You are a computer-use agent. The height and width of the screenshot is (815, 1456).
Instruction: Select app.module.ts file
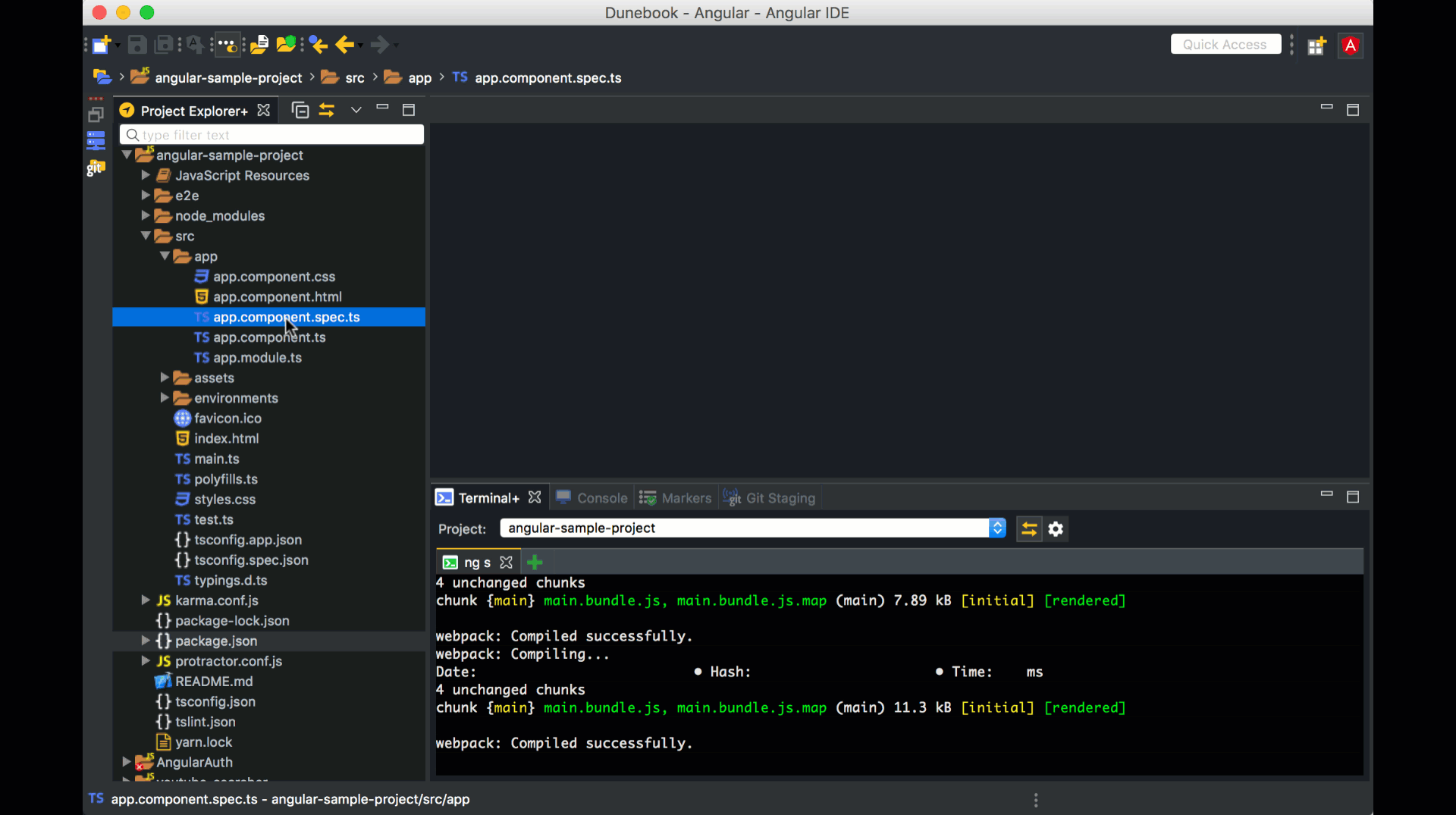pos(257,358)
